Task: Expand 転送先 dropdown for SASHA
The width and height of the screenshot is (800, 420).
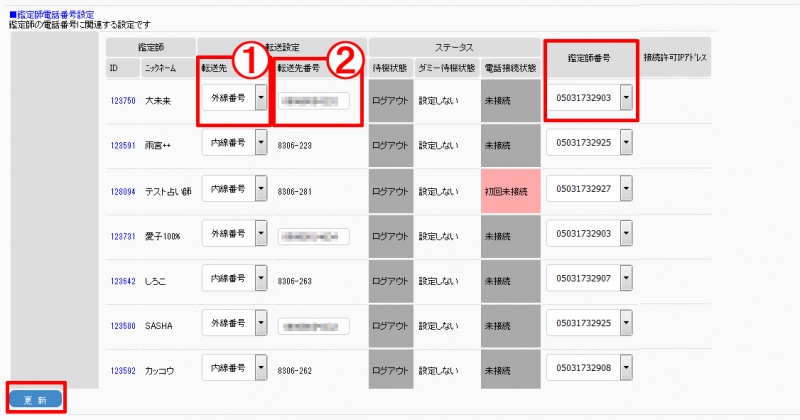Action: click(260, 324)
